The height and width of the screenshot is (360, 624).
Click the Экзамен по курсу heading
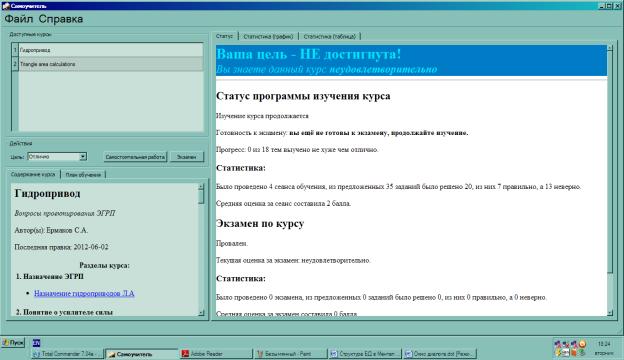click(260, 224)
